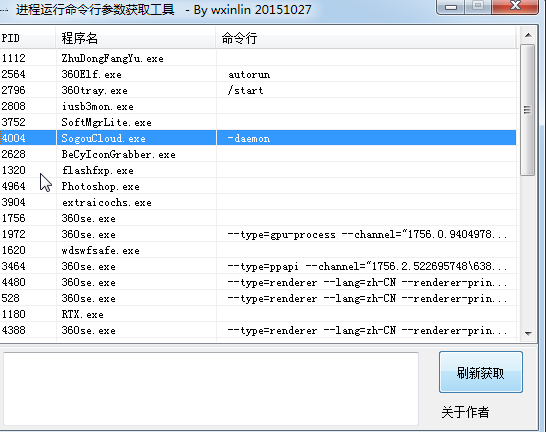Close the window with the X button

pos(515,6)
